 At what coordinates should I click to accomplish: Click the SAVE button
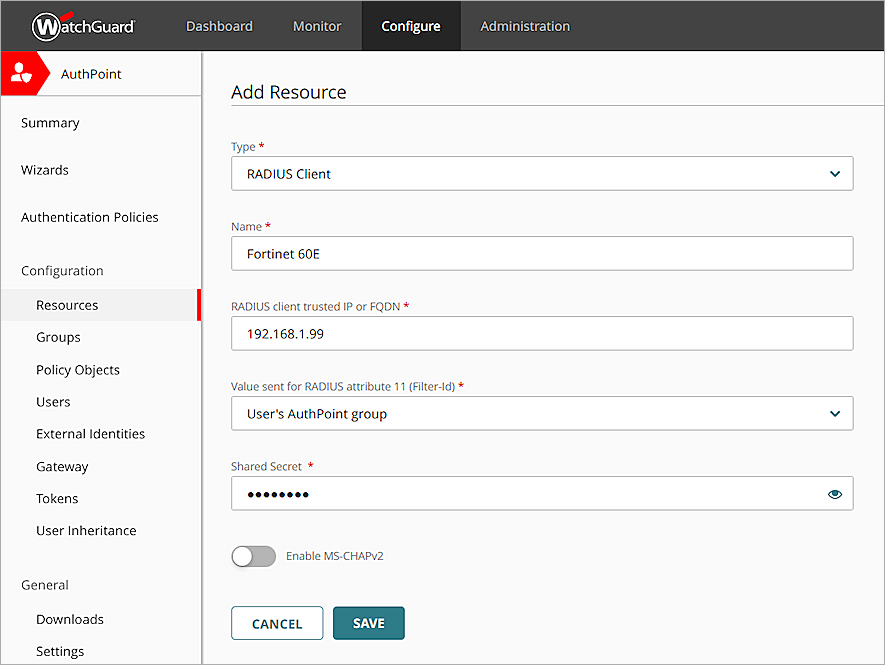click(x=368, y=622)
